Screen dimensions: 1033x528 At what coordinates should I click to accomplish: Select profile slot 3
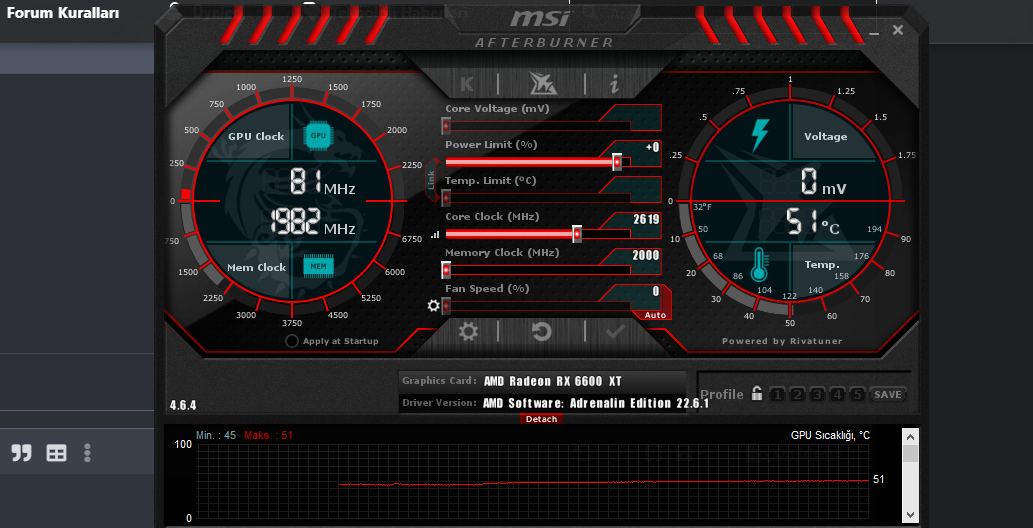[x=817, y=395]
